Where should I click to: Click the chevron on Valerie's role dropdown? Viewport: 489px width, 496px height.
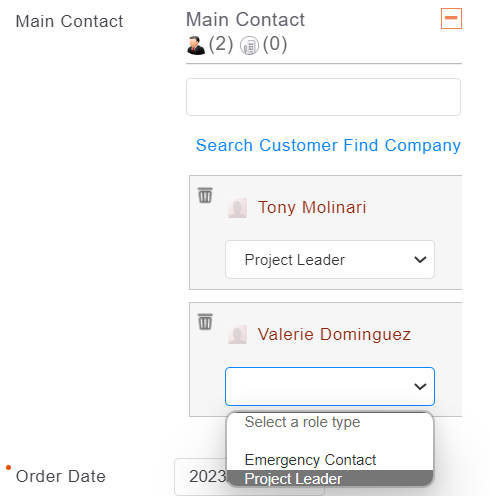click(420, 386)
